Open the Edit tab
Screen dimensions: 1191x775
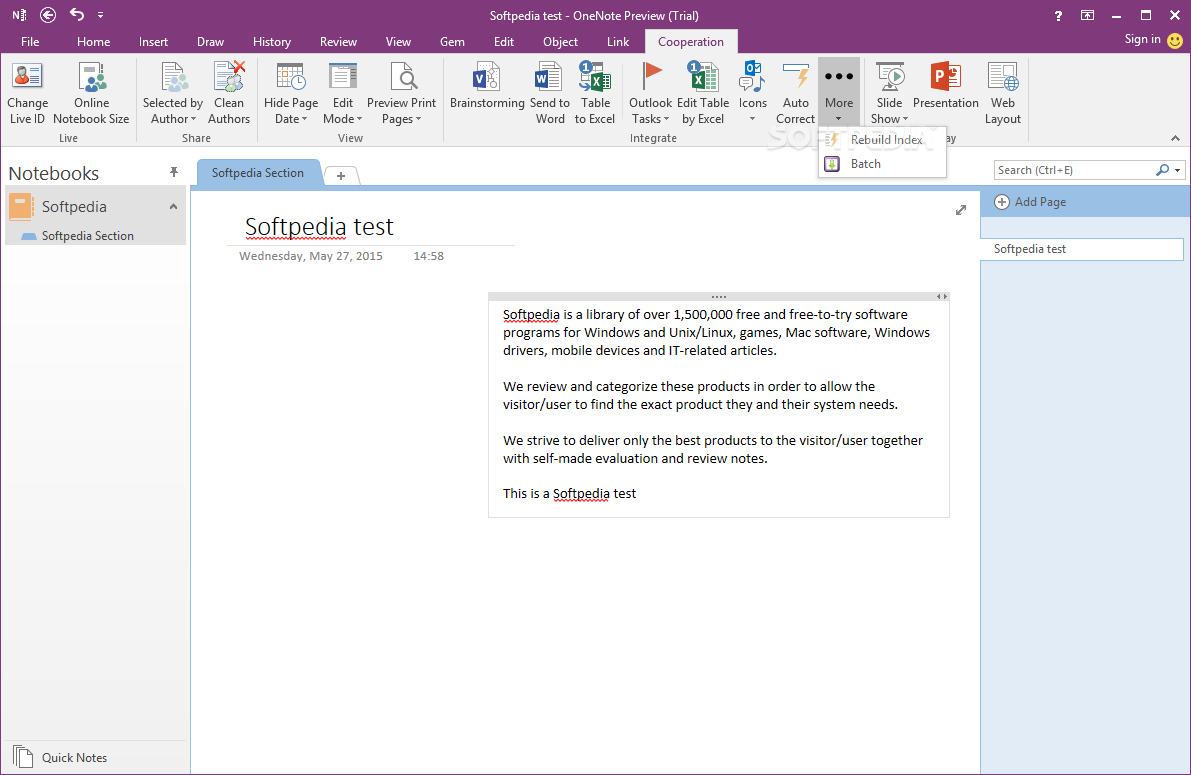[504, 42]
